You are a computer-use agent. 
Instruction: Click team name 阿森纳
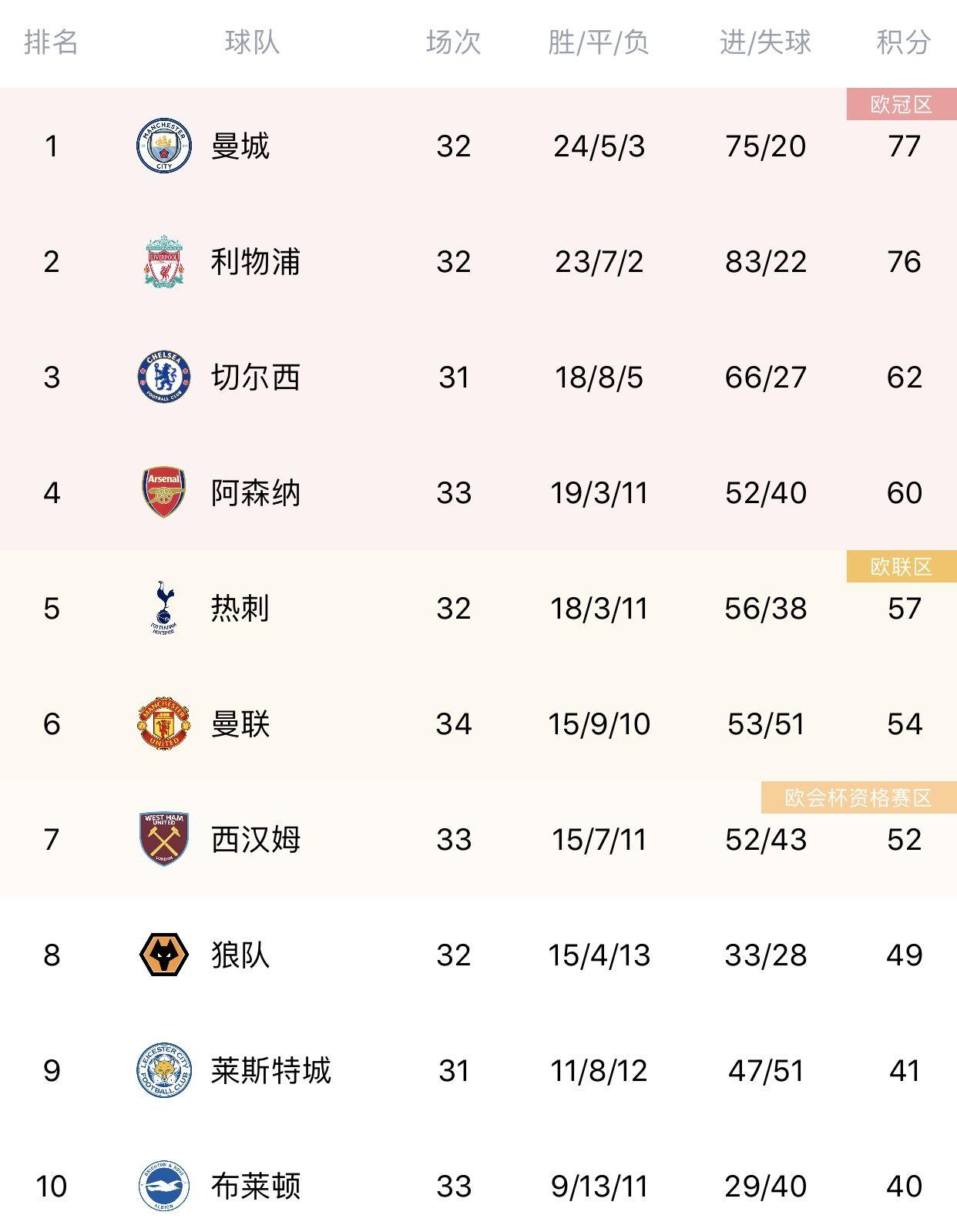(255, 493)
